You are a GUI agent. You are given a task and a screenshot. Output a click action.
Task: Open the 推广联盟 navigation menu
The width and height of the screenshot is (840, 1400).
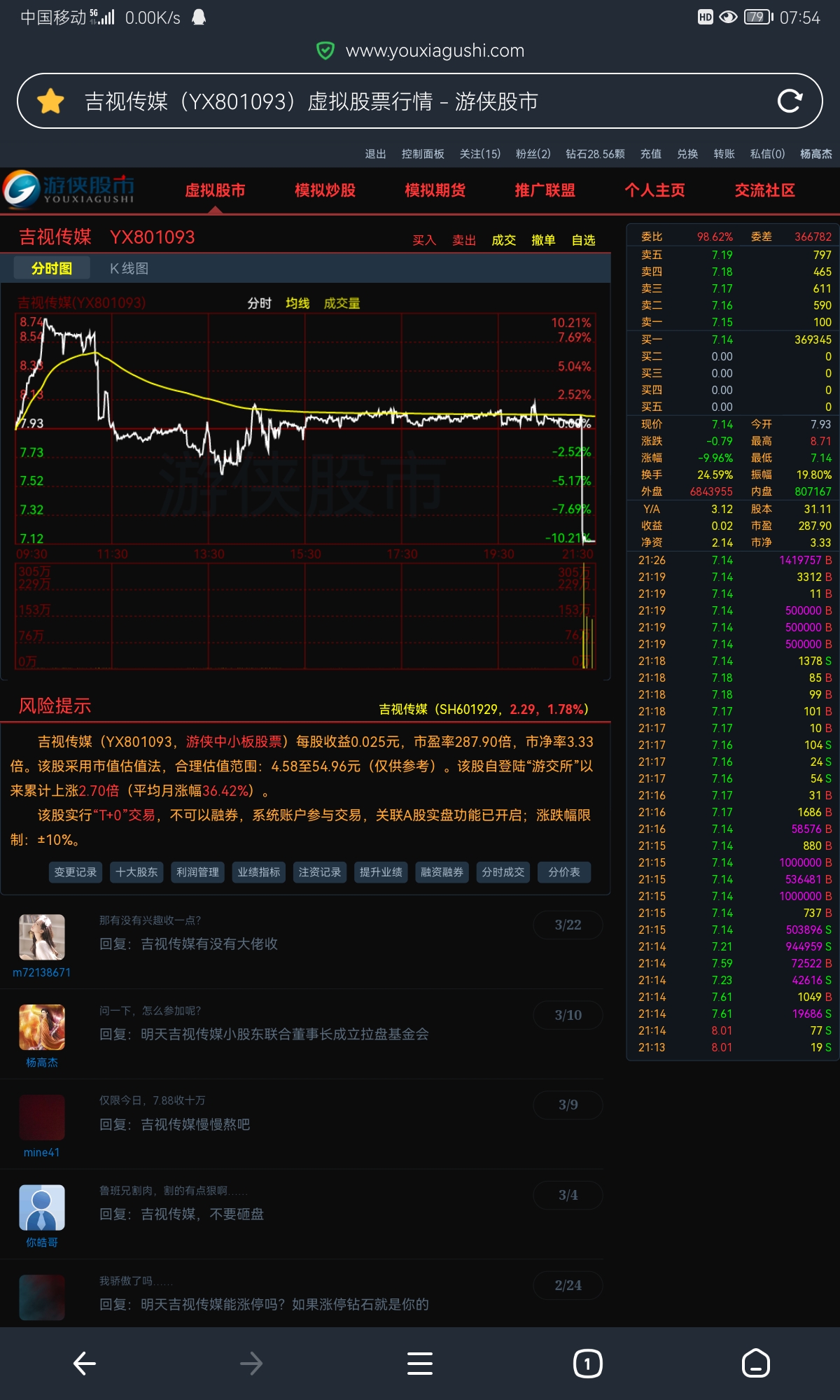[545, 190]
